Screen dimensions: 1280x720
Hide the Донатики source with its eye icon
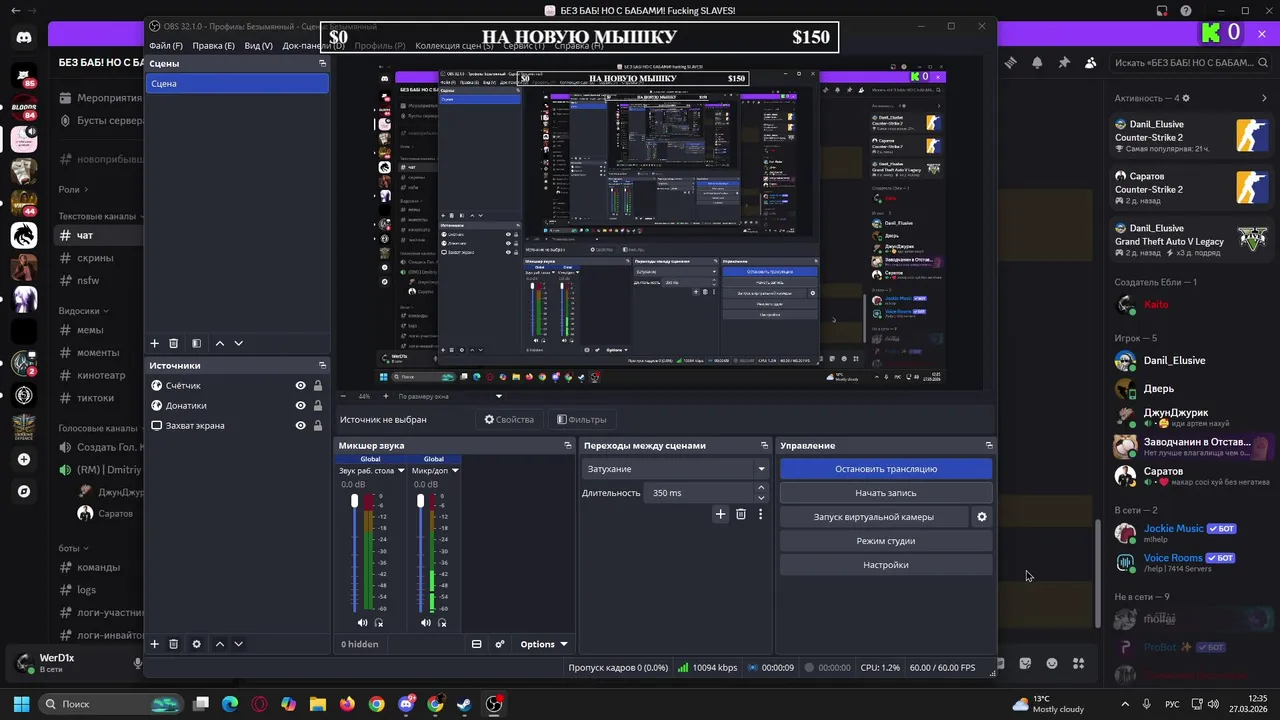tap(300, 405)
